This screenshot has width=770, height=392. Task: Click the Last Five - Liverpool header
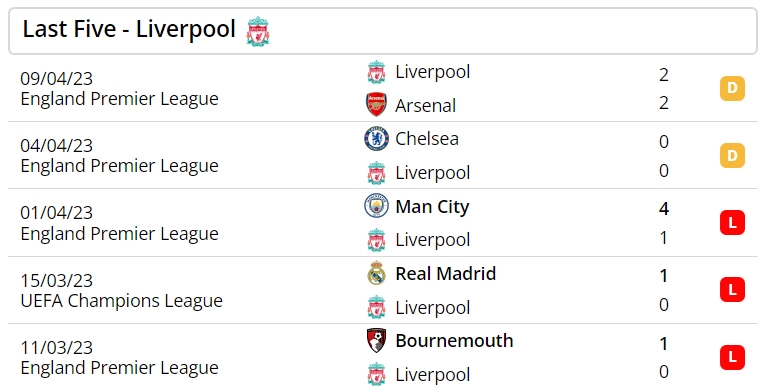pyautogui.click(x=383, y=30)
